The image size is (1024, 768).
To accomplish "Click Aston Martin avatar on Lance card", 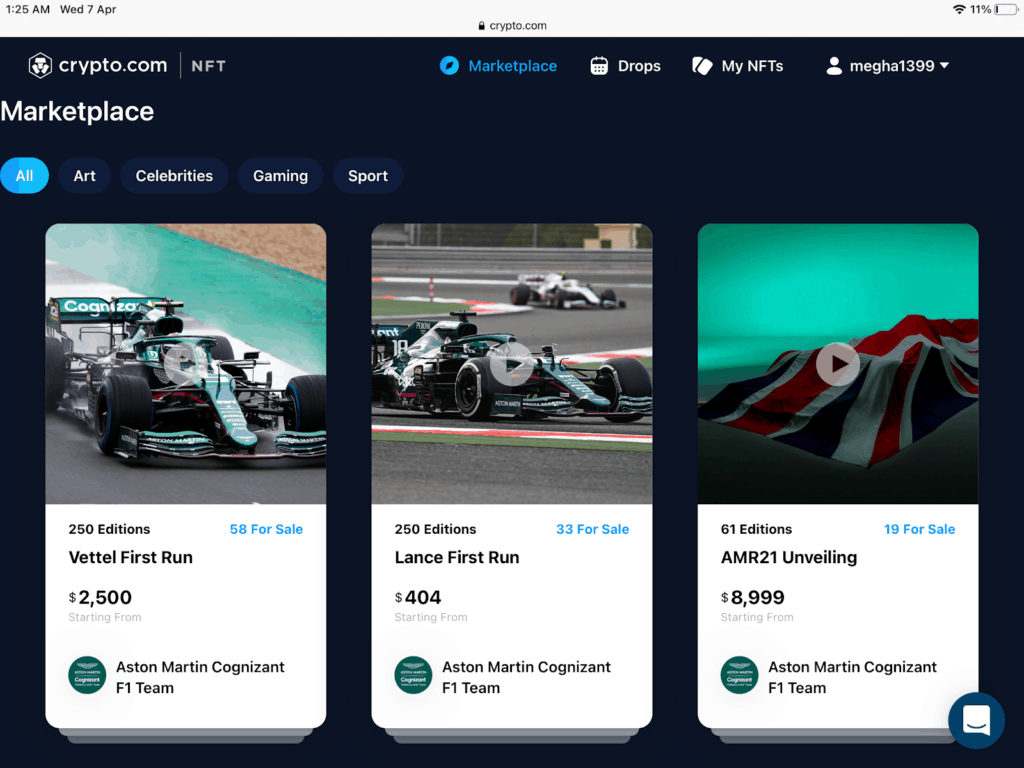I will coord(413,675).
